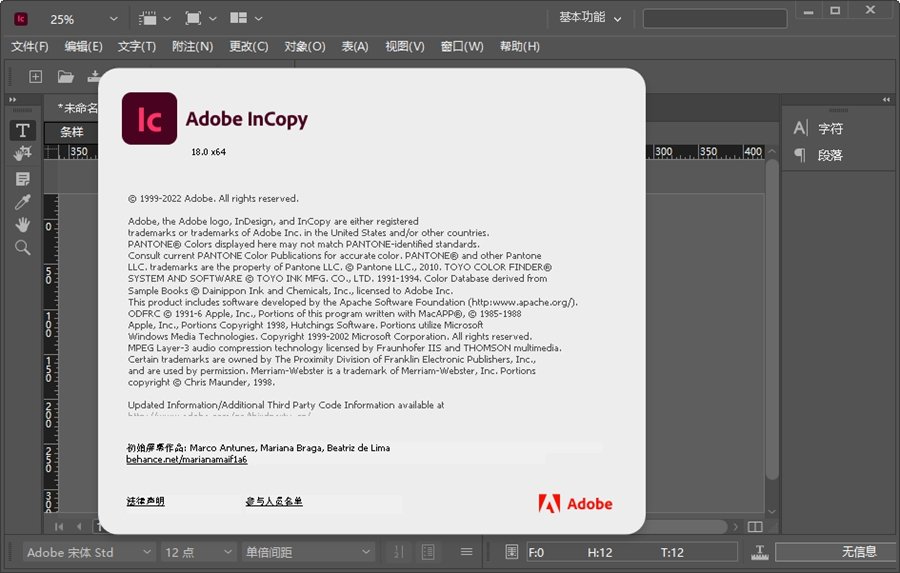Open the 更改(C) menu
Screen dimensions: 900x573
249,47
